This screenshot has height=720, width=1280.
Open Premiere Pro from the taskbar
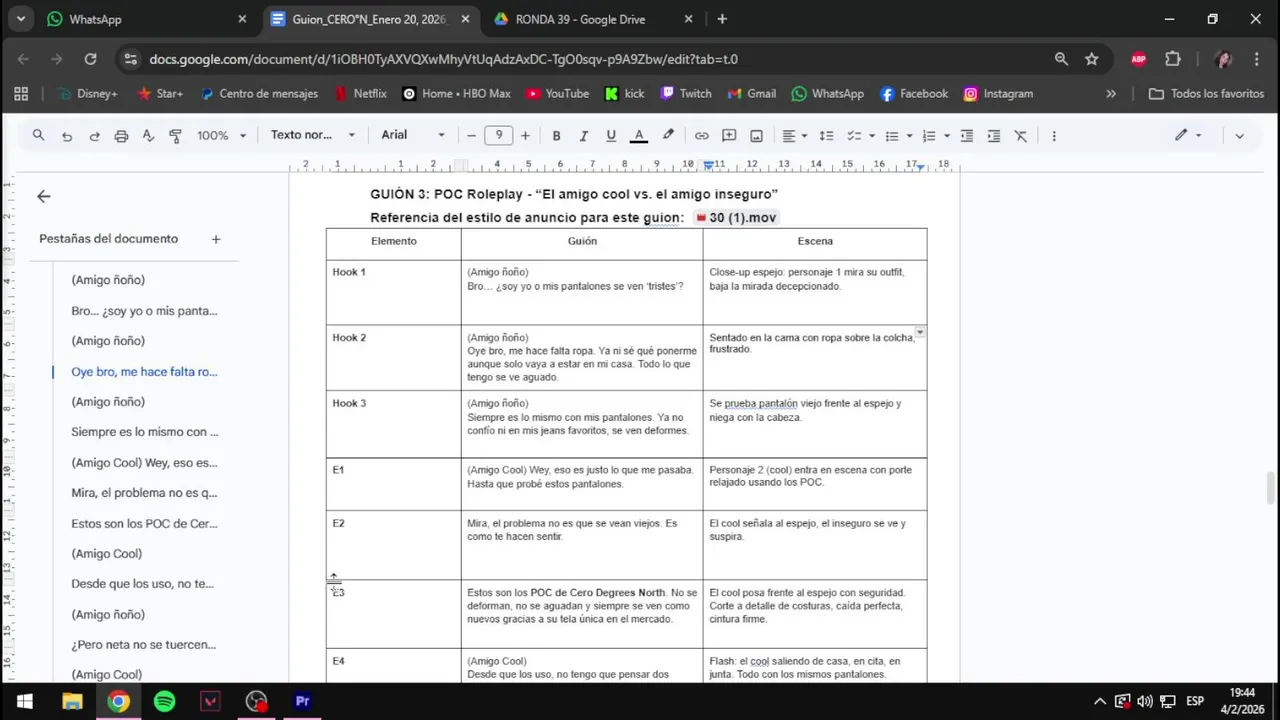click(x=302, y=701)
